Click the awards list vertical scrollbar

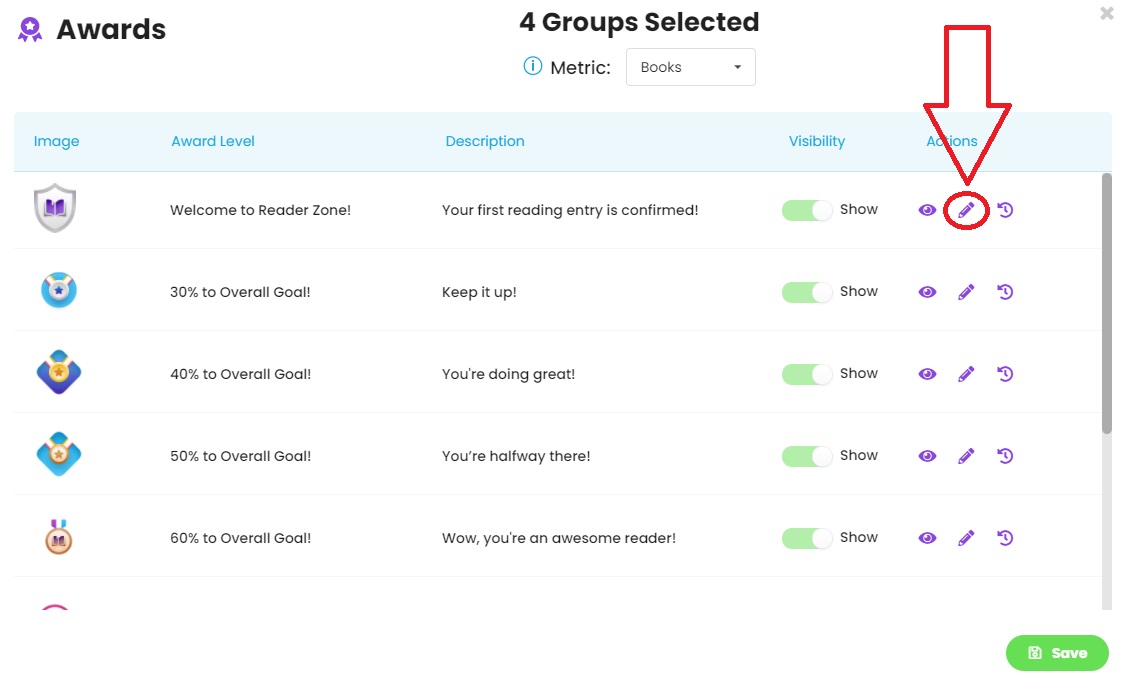1107,303
